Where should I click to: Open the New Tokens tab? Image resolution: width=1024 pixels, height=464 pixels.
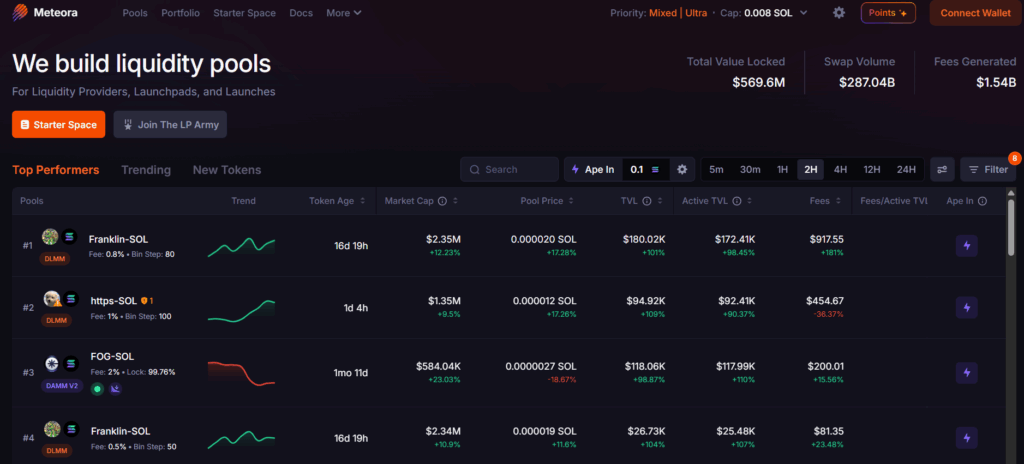click(x=227, y=170)
